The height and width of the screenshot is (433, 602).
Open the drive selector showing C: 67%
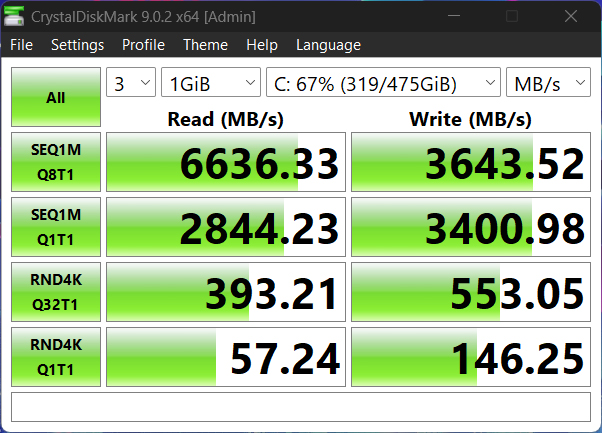(383, 82)
